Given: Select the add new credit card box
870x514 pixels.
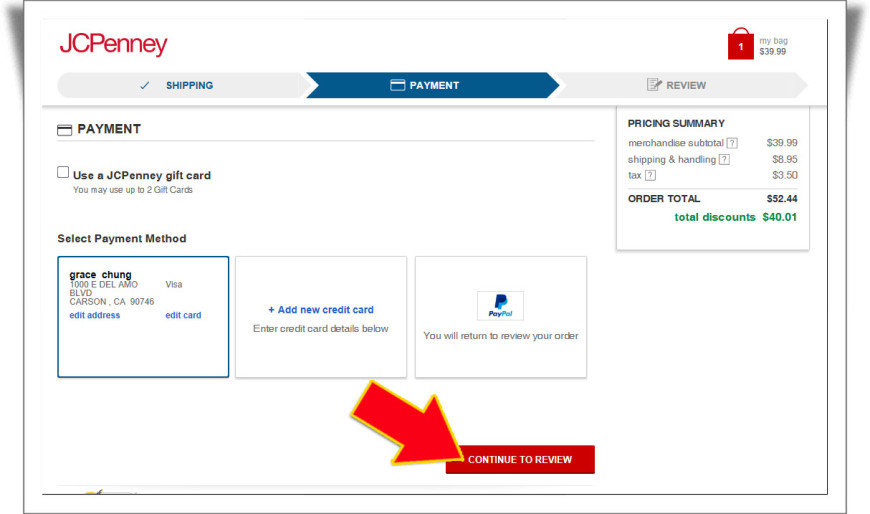Looking at the screenshot, I should coord(321,317).
